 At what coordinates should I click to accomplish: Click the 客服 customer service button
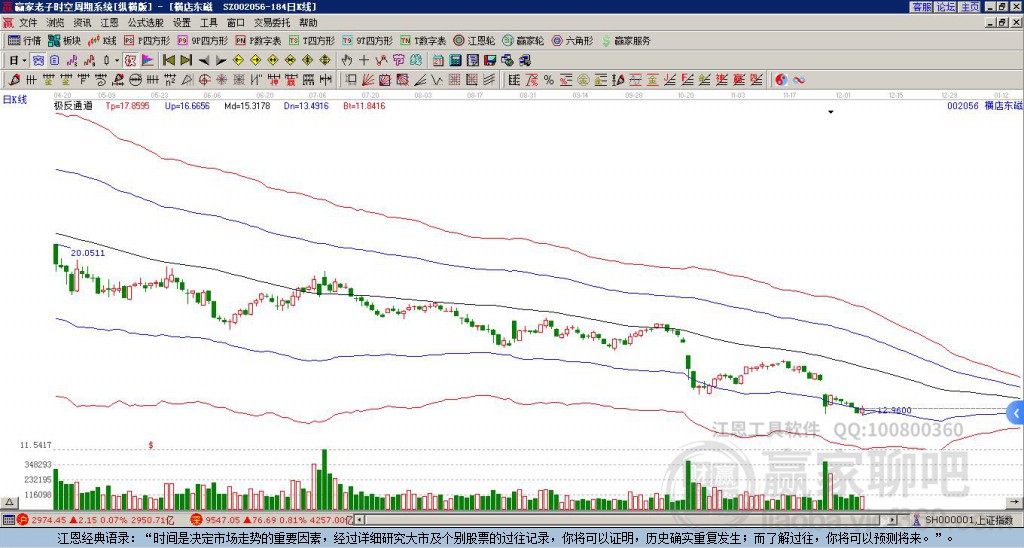[921, 7]
